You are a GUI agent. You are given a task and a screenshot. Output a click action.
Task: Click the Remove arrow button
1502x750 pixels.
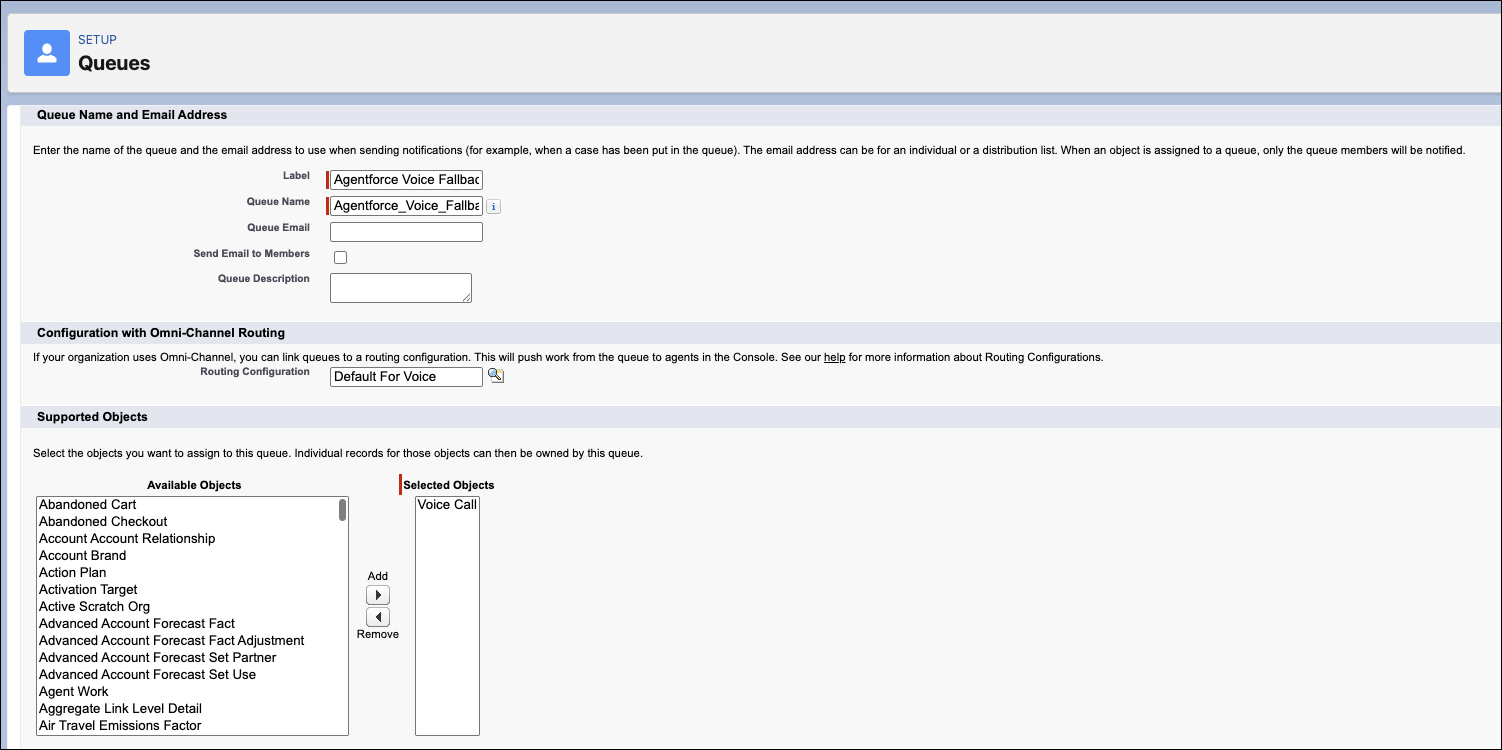[378, 617]
